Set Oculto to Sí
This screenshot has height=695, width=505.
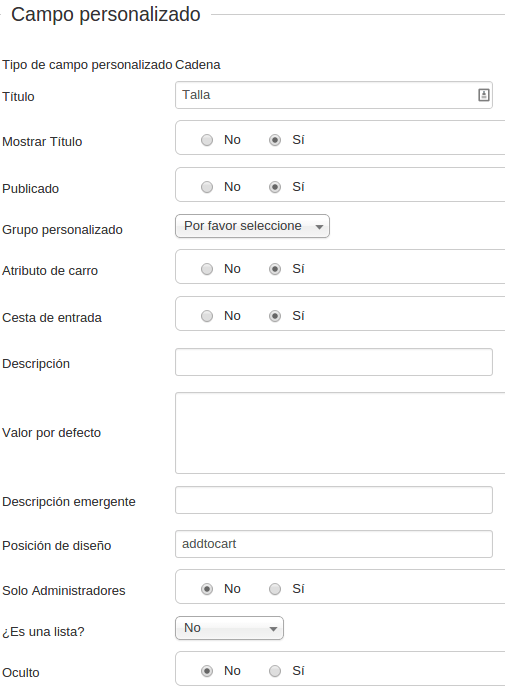pyautogui.click(x=275, y=671)
